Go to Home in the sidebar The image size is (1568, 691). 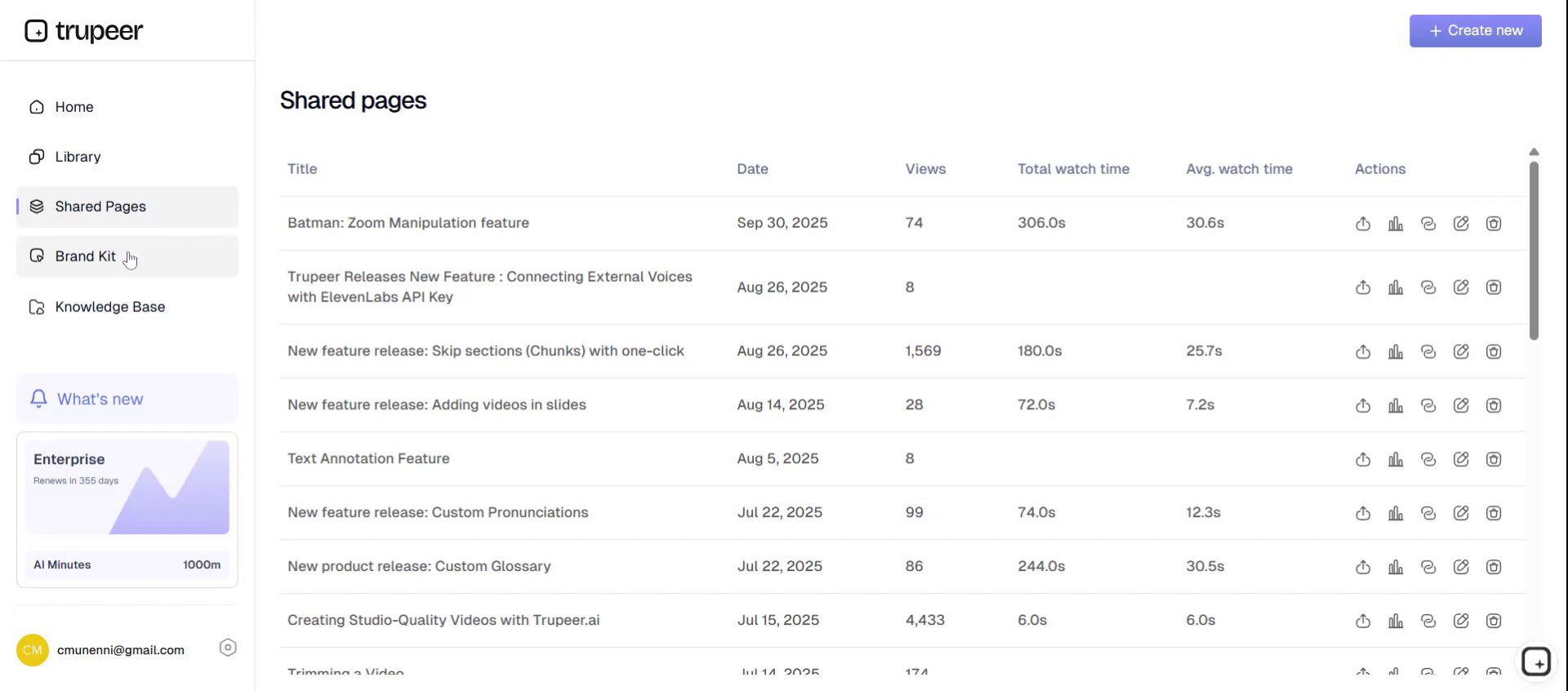(127, 107)
